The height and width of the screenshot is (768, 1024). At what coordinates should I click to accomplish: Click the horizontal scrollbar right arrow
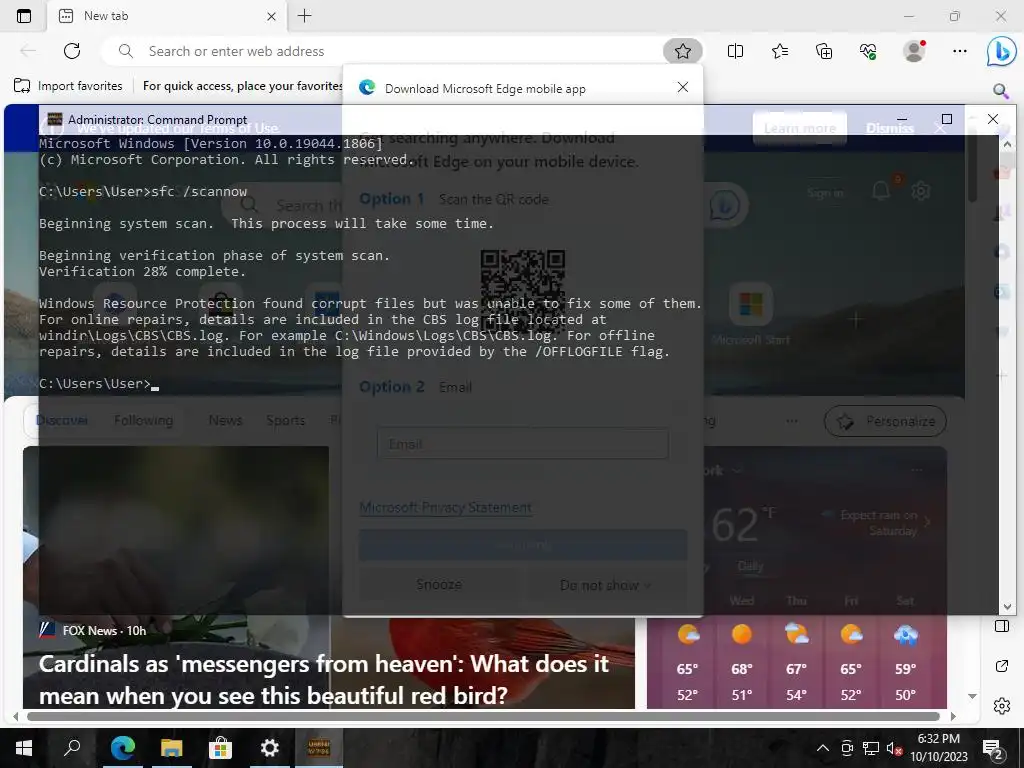click(x=953, y=716)
